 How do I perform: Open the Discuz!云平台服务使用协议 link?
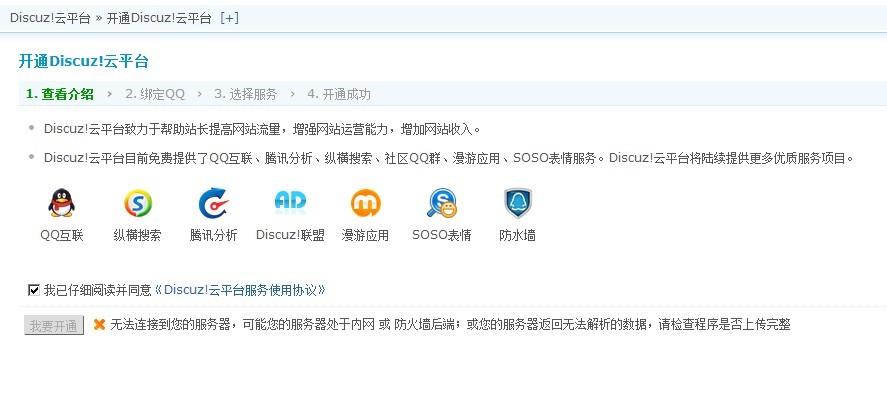point(240,291)
